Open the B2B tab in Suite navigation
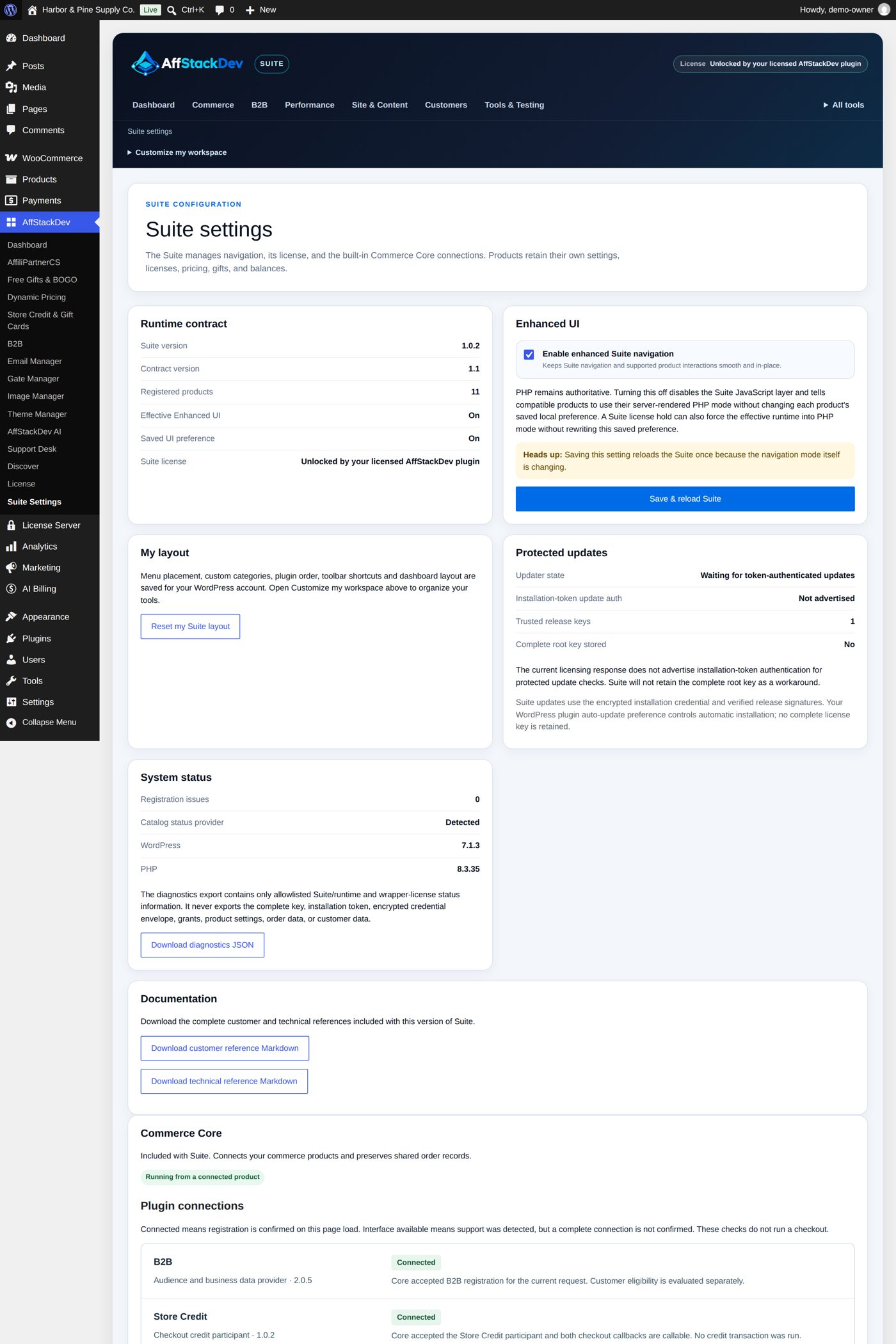Screen dimensions: 896x1344 pos(259,105)
